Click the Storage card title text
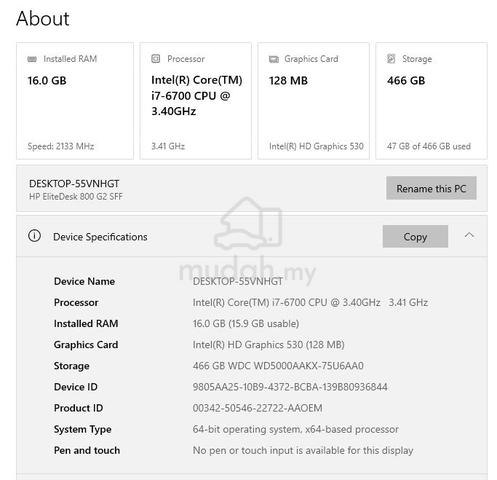497x480 pixels. coord(417,59)
